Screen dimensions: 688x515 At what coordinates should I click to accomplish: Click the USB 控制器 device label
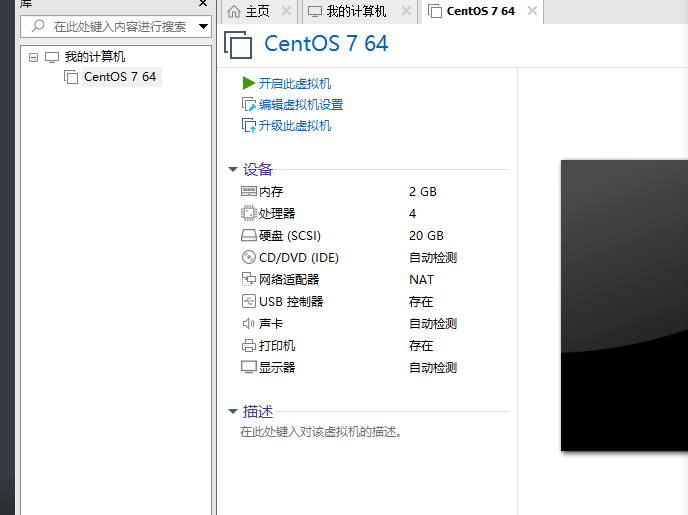point(291,301)
